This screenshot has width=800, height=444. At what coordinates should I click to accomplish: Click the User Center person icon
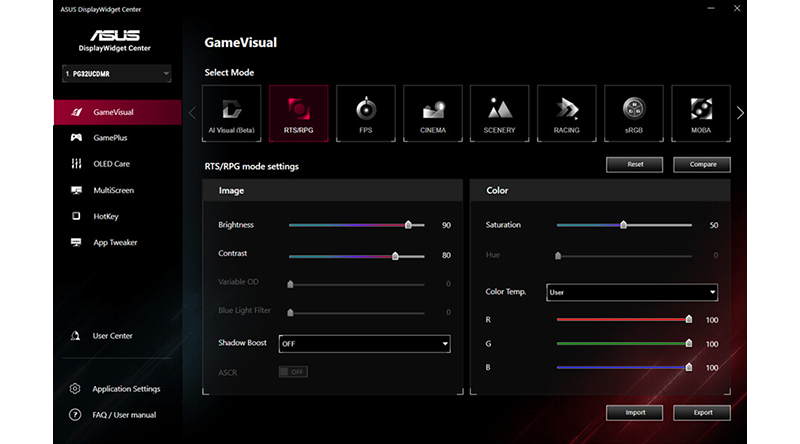75,335
